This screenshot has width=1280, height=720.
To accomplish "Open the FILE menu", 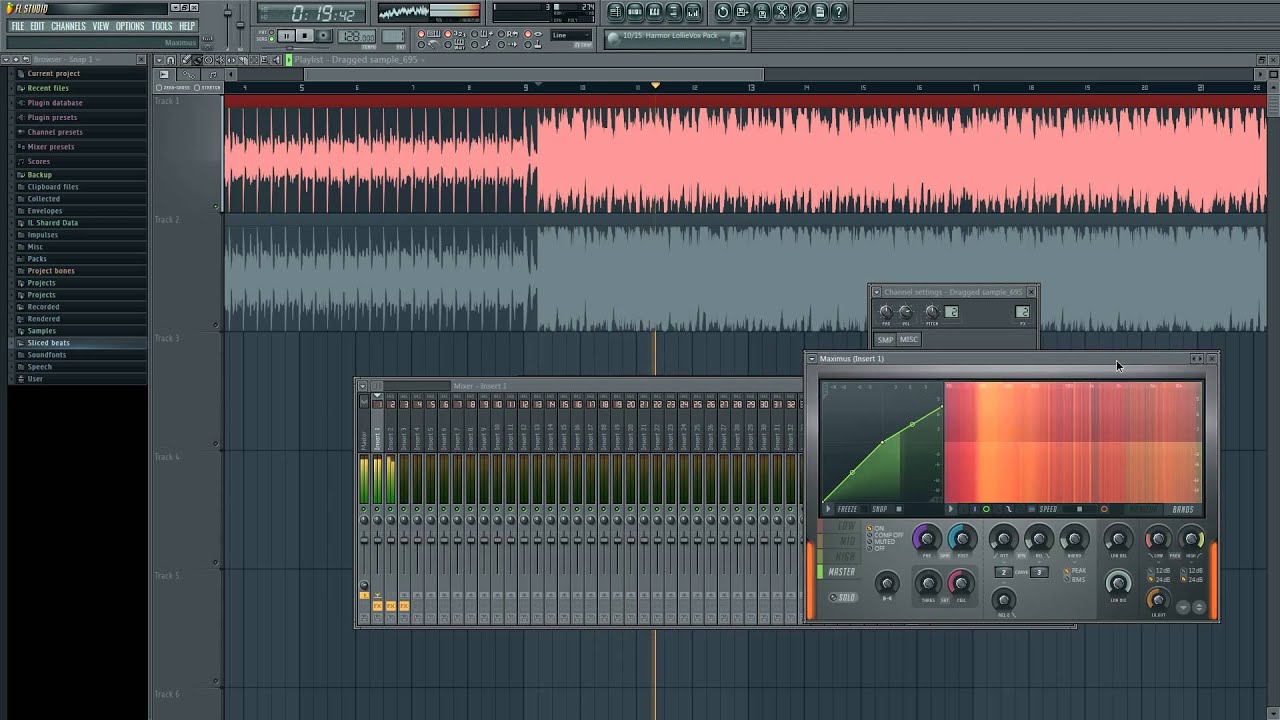I will tap(17, 26).
